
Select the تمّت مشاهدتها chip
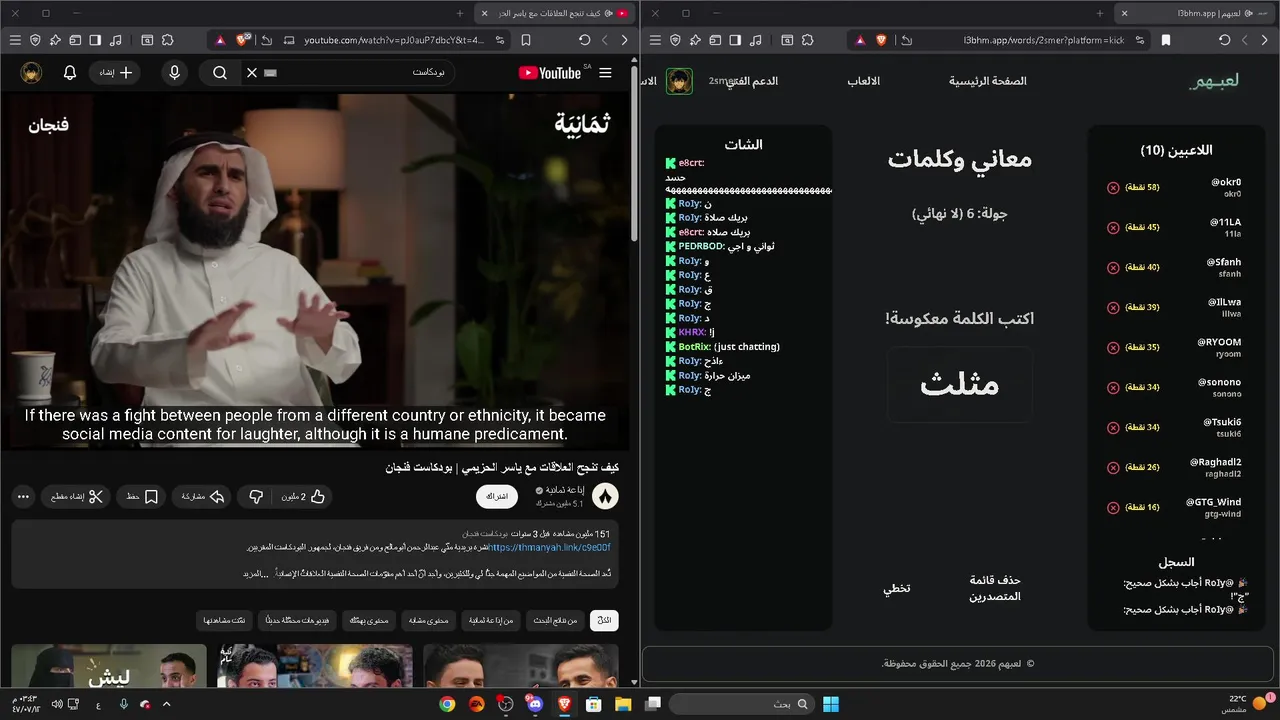225,620
